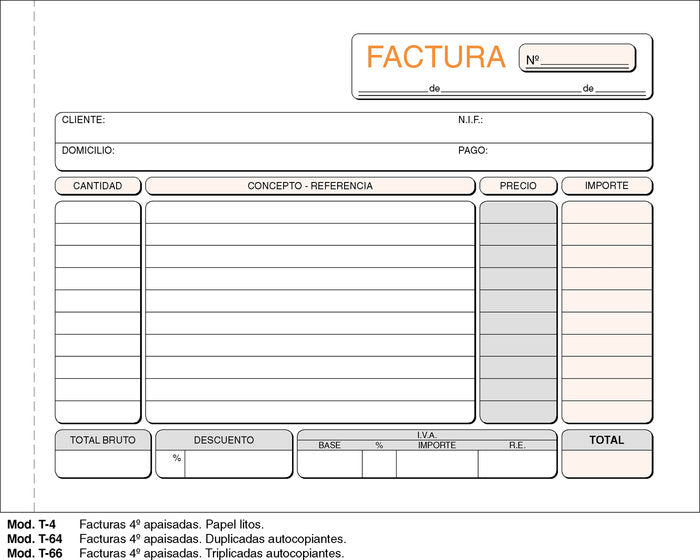The height and width of the screenshot is (560, 700).
Task: Click the invoice number Nº field
Action: click(x=577, y=58)
